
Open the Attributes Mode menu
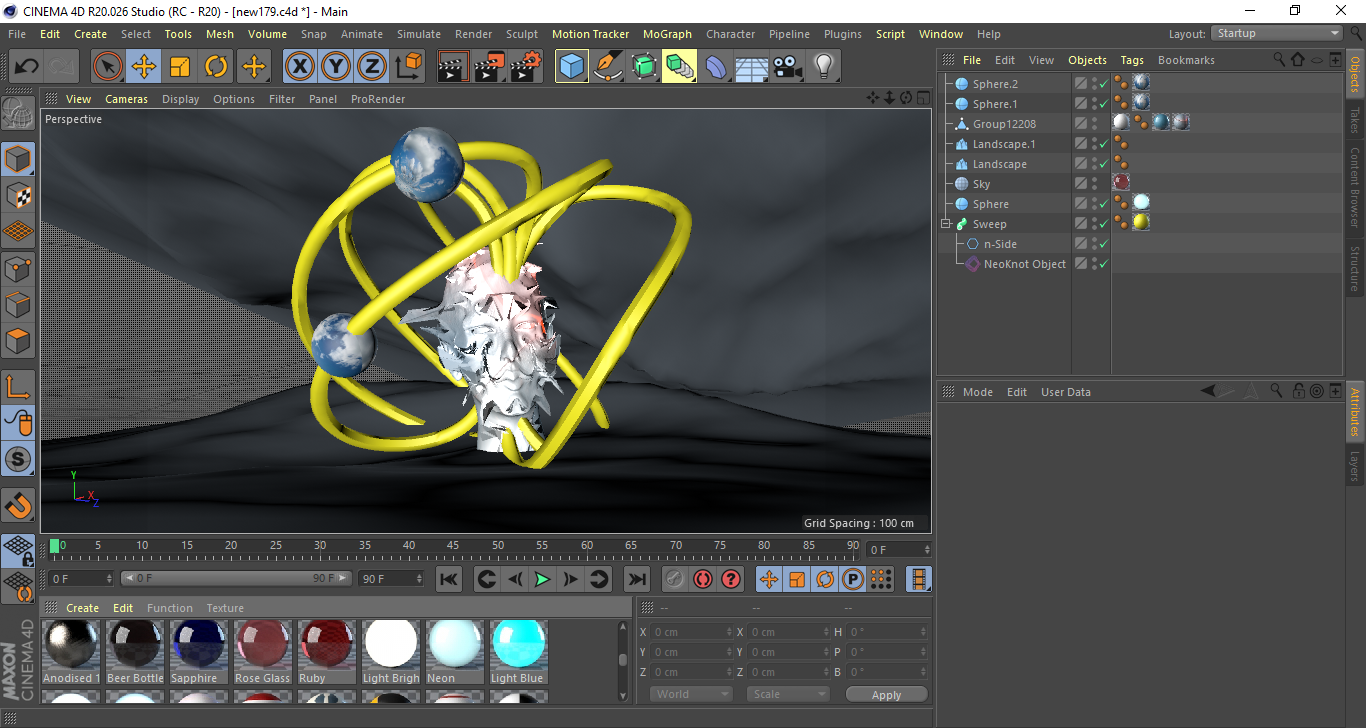pyautogui.click(x=977, y=392)
